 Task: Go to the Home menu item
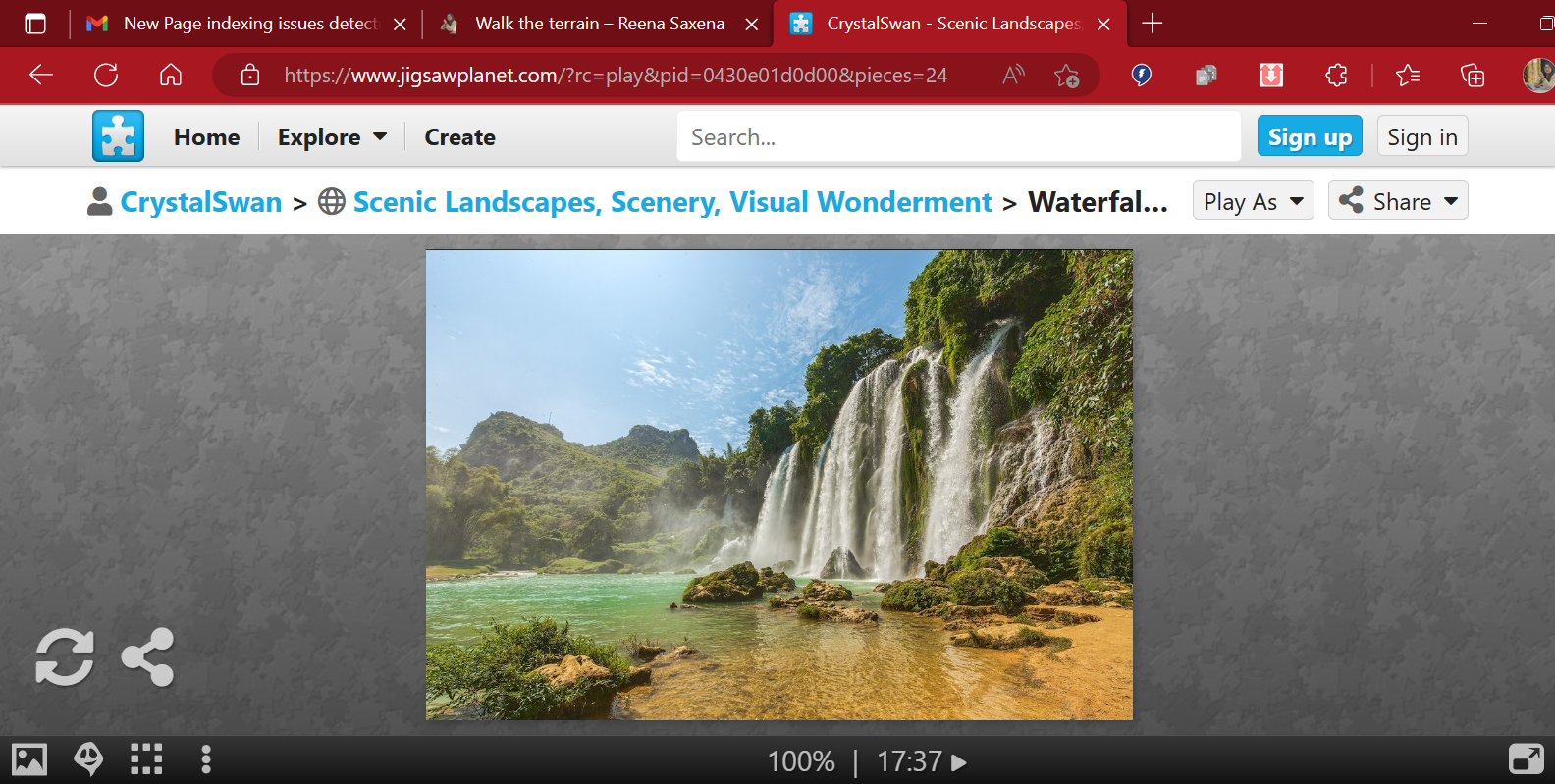[x=206, y=137]
